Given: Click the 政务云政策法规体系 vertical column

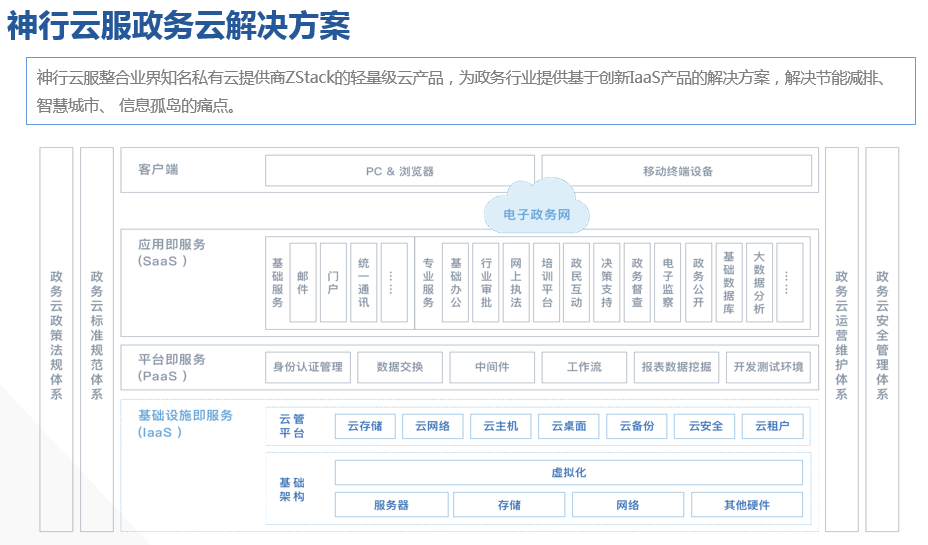Looking at the screenshot, I should [56, 335].
